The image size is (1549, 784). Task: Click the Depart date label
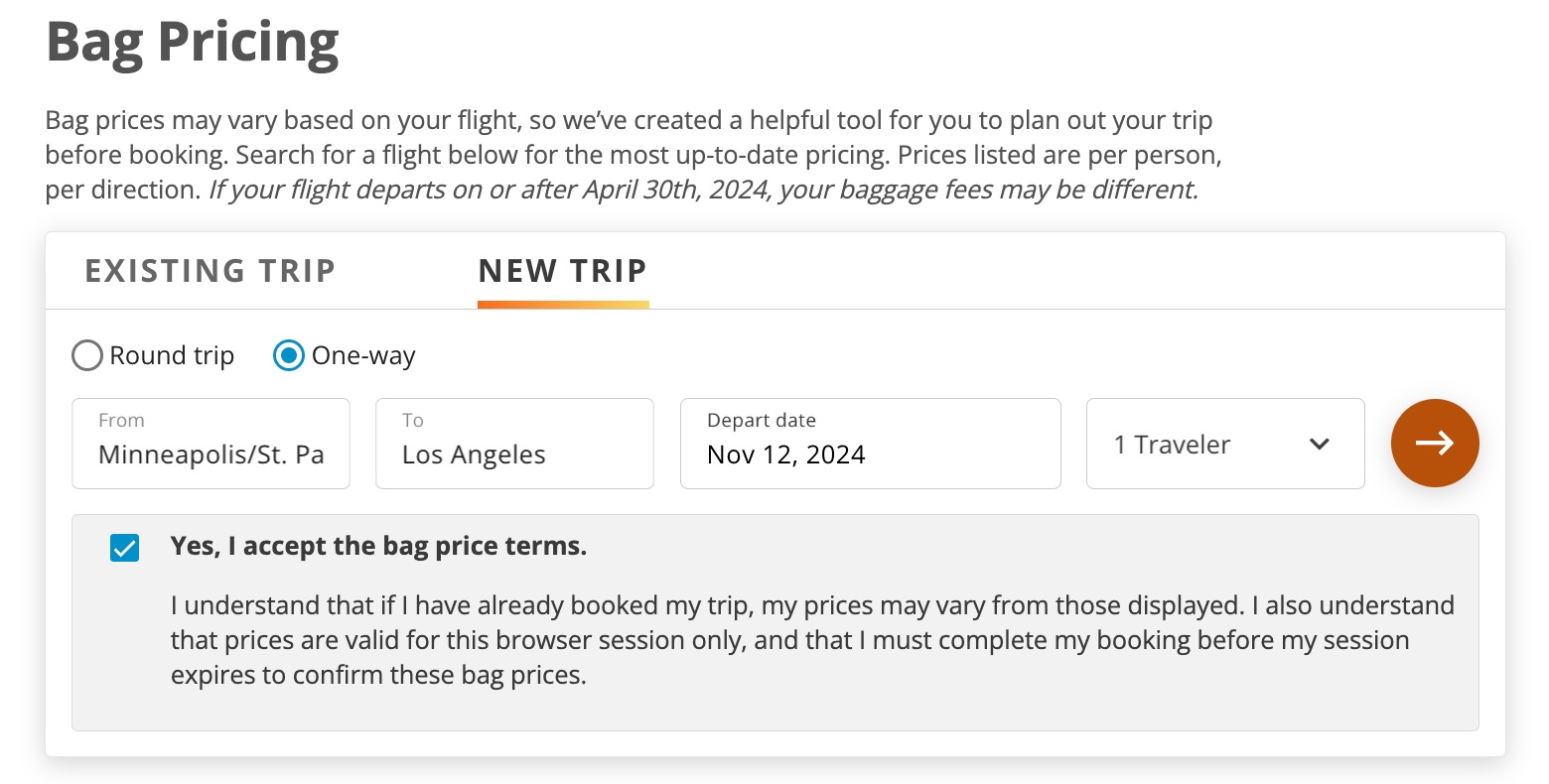[x=761, y=420]
